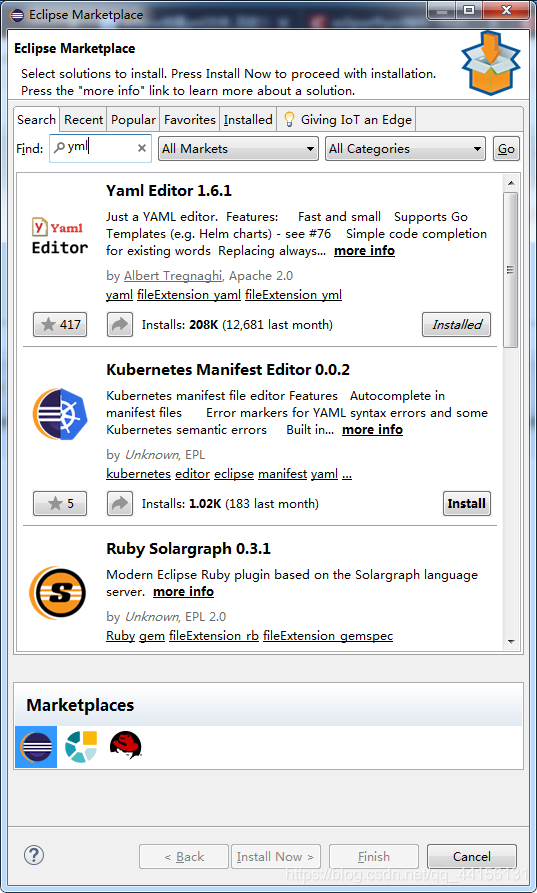Viewport: 537px width, 893px height.
Task: Click the fileExtension_rb tag
Action: tap(214, 636)
